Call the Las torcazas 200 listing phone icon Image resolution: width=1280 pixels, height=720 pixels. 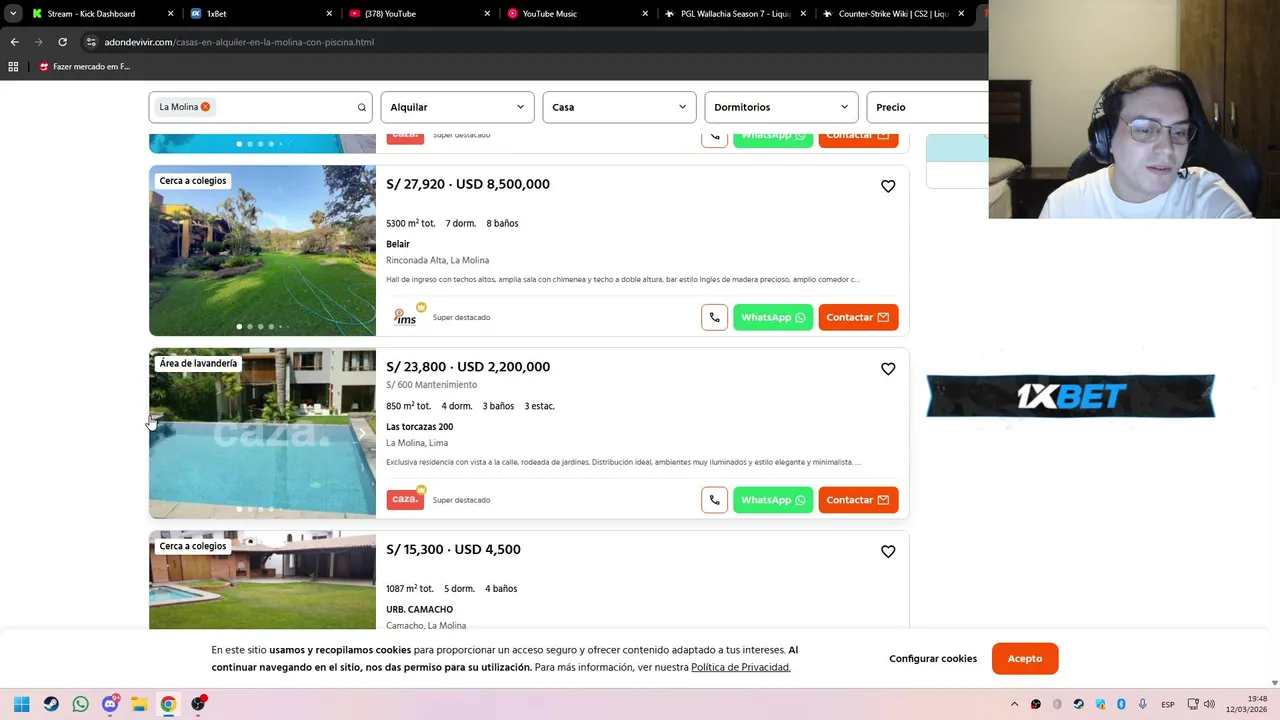coord(714,500)
